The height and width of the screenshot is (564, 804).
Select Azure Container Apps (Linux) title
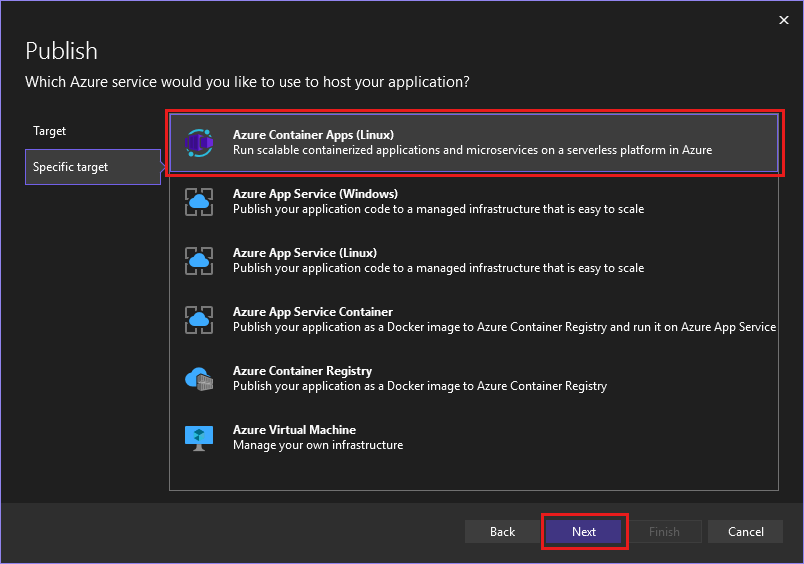(313, 135)
